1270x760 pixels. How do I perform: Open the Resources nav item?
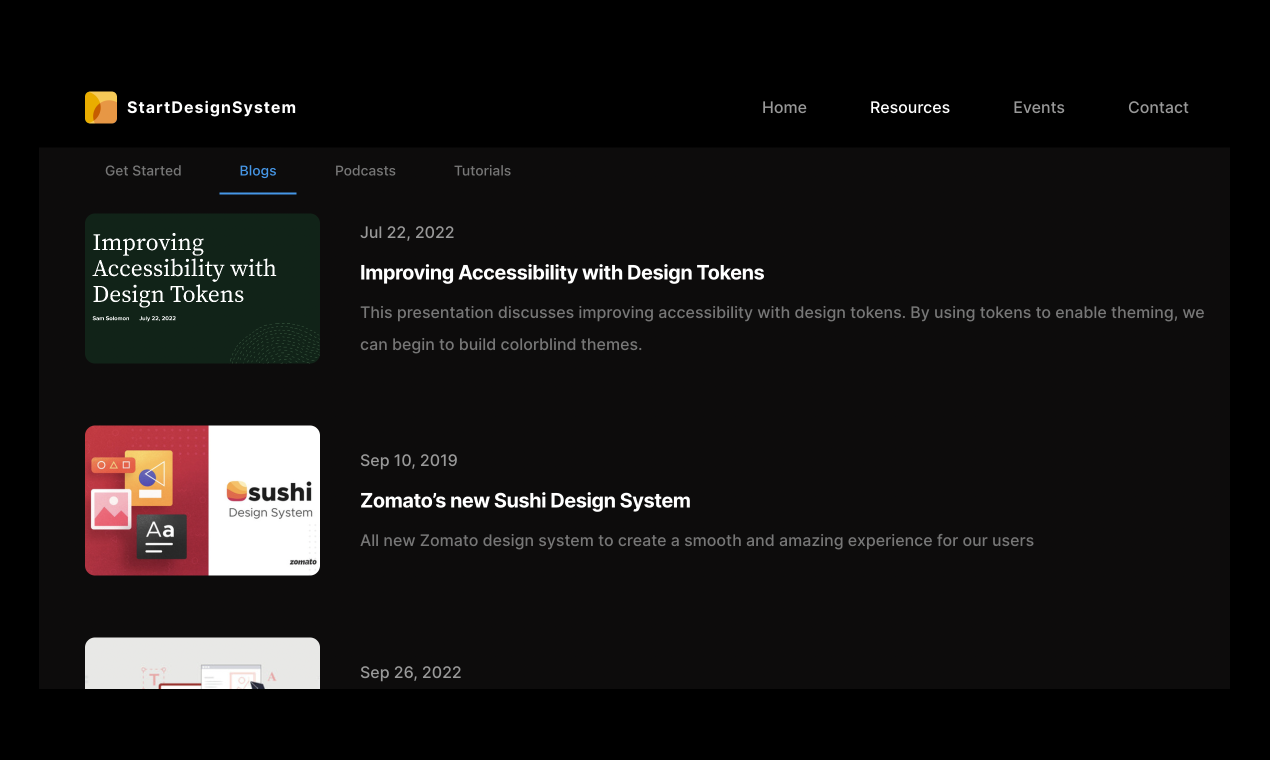(x=910, y=108)
